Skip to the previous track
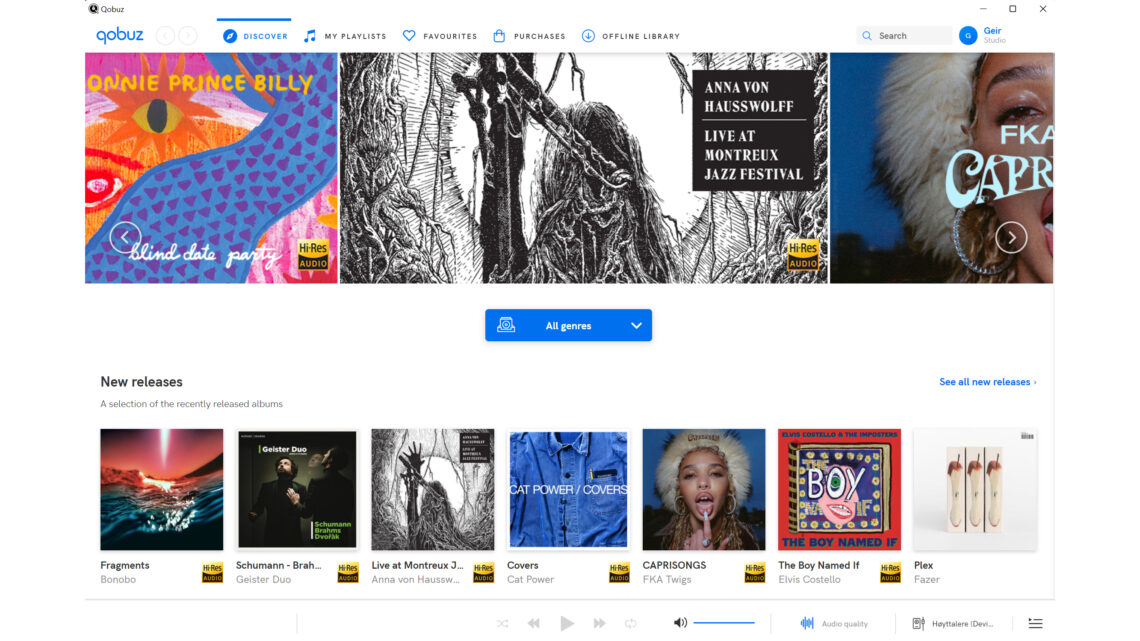Viewport: 1140px width, 641px height. tap(534, 624)
